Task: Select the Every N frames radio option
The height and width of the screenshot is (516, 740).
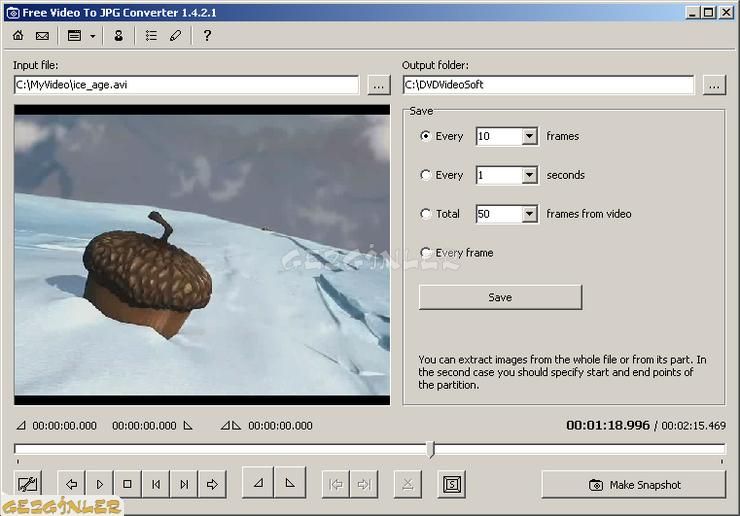Action: [425, 136]
